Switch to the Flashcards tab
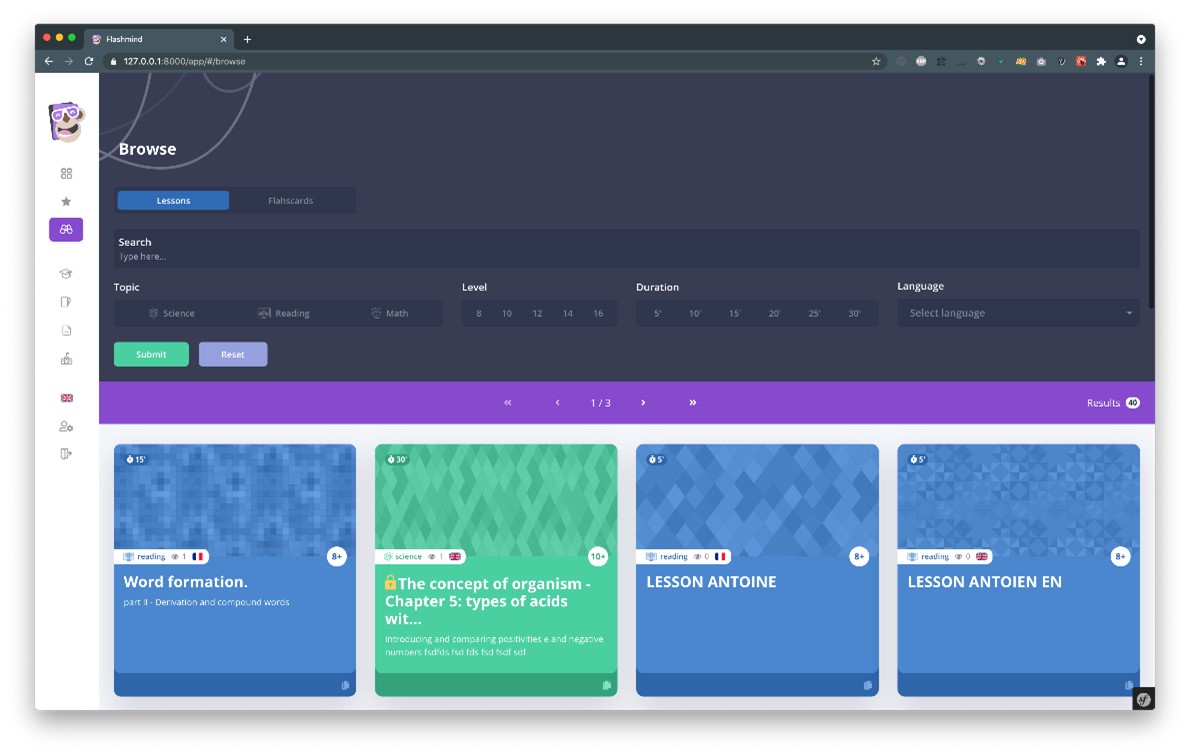The image size is (1190, 756). click(x=291, y=200)
